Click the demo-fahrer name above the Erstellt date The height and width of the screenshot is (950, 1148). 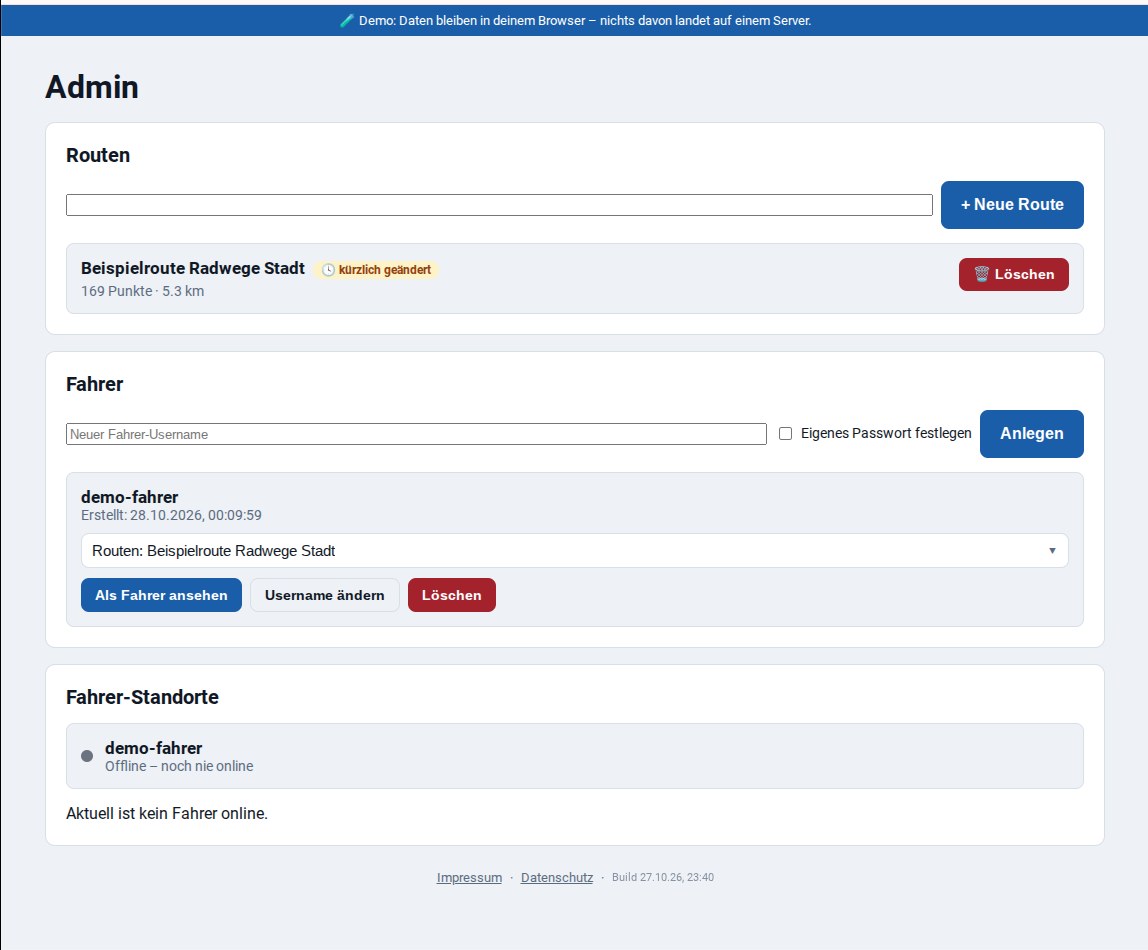click(130, 497)
